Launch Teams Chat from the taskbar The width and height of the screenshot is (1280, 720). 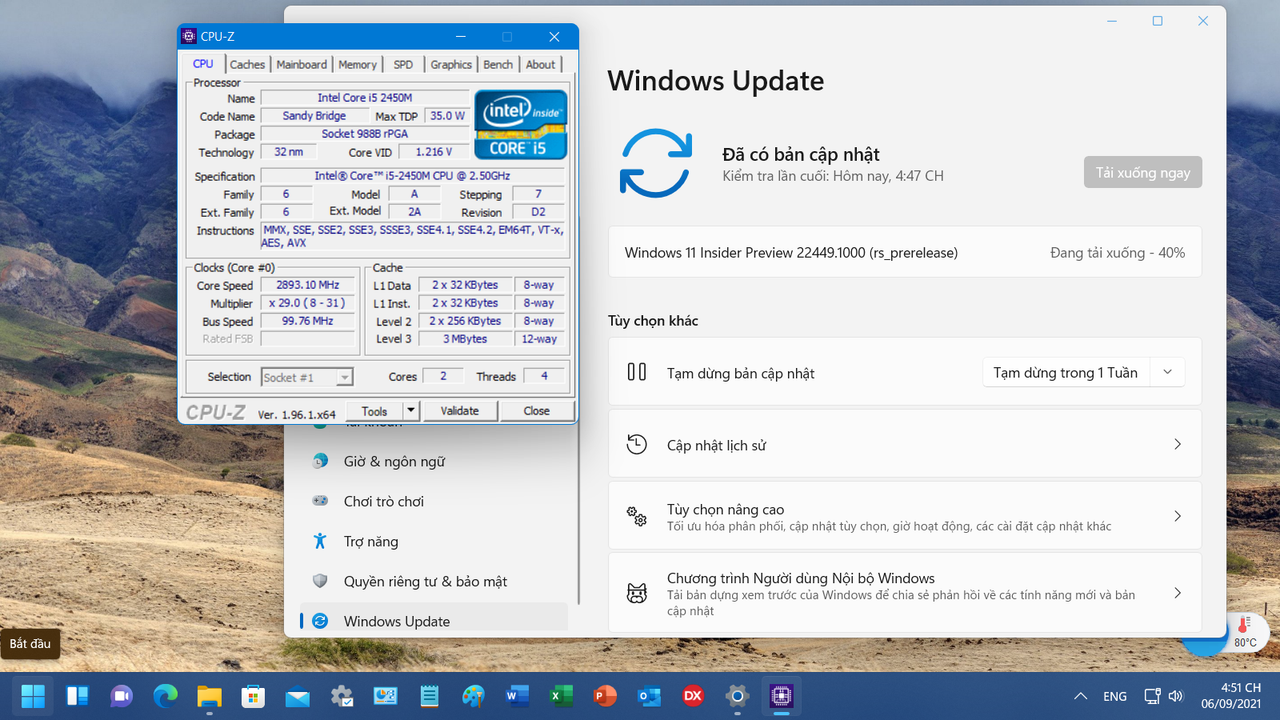coord(121,696)
